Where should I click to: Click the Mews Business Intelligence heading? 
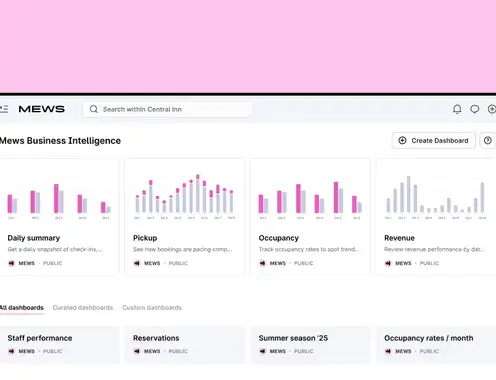(60, 141)
